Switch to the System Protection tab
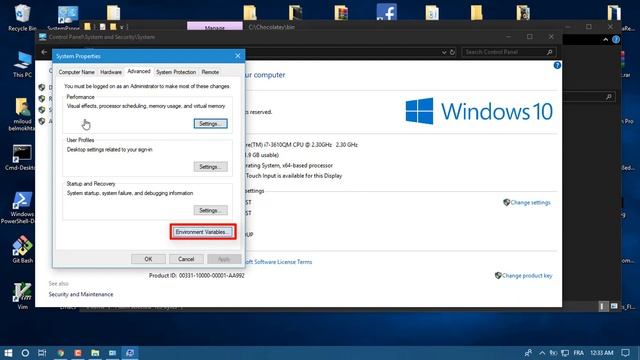 coord(176,72)
